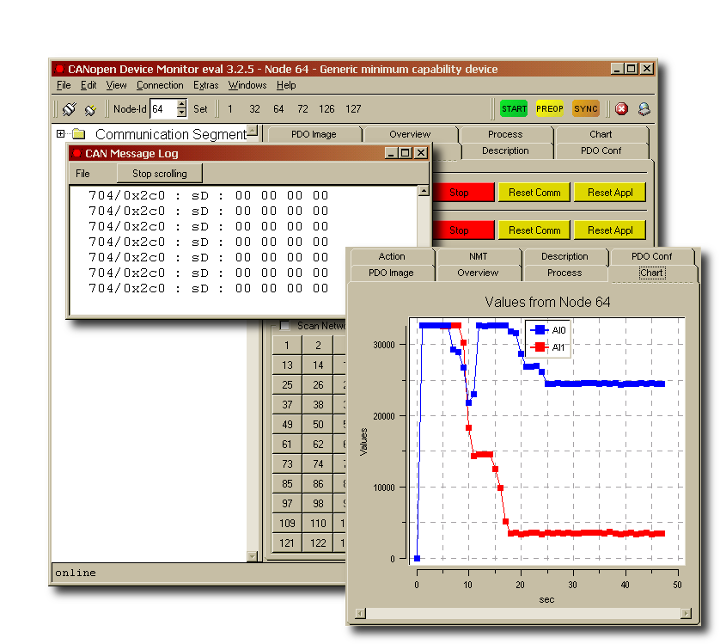Image resolution: width=720 pixels, height=644 pixels.
Task: Click node cell 13 in network grid
Action: (287, 365)
